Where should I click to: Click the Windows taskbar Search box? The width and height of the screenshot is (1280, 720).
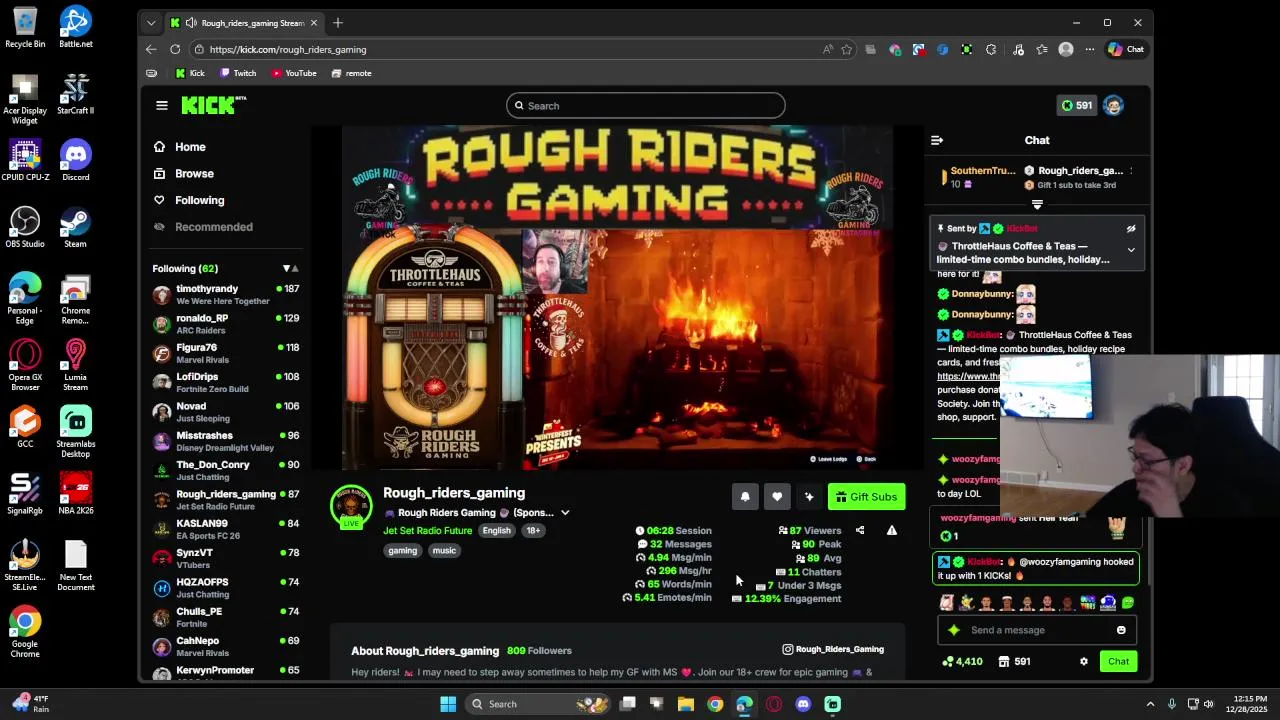point(538,704)
